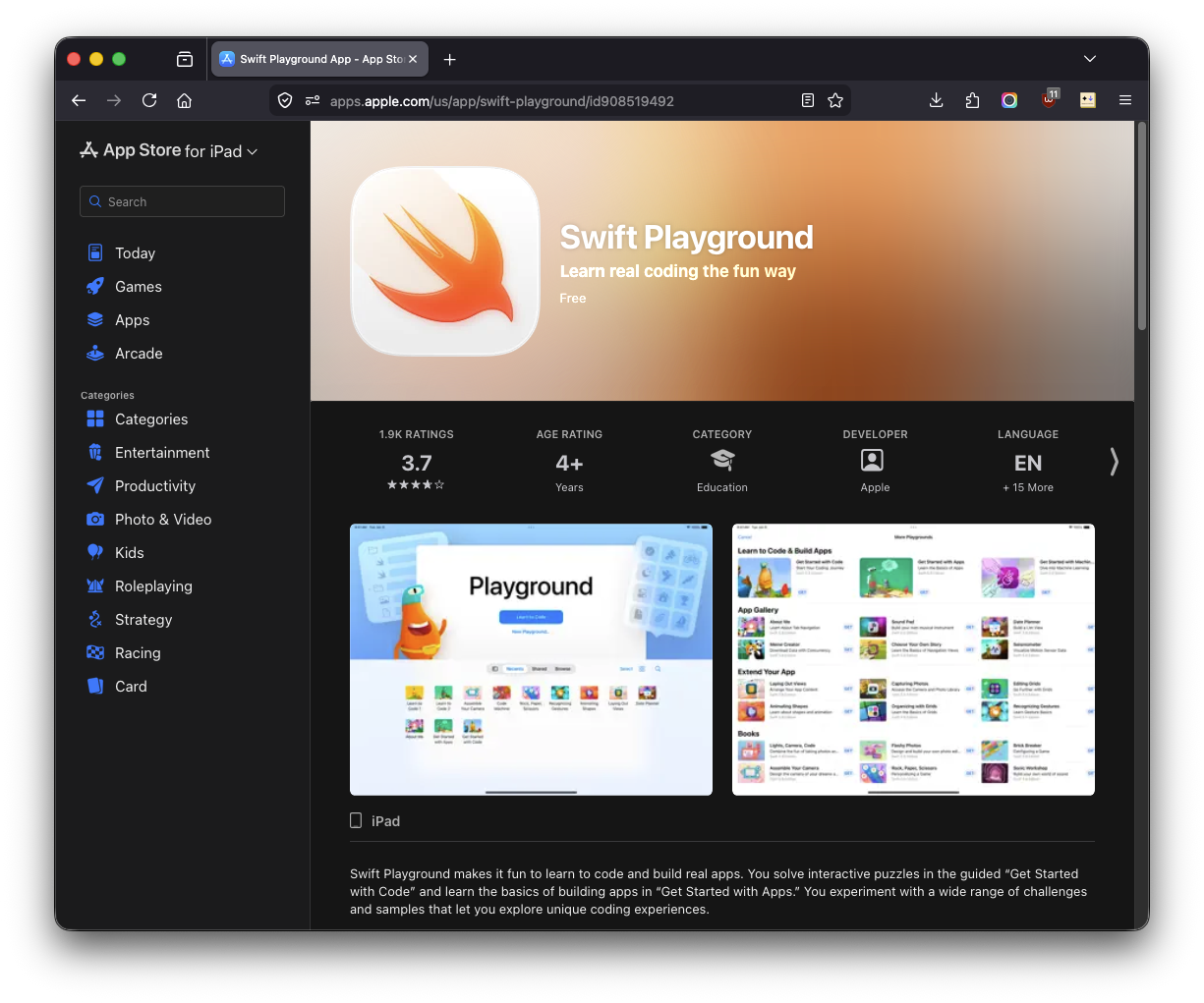1204x1003 pixels.
Task: Click the EN language badge
Action: (x=1028, y=463)
